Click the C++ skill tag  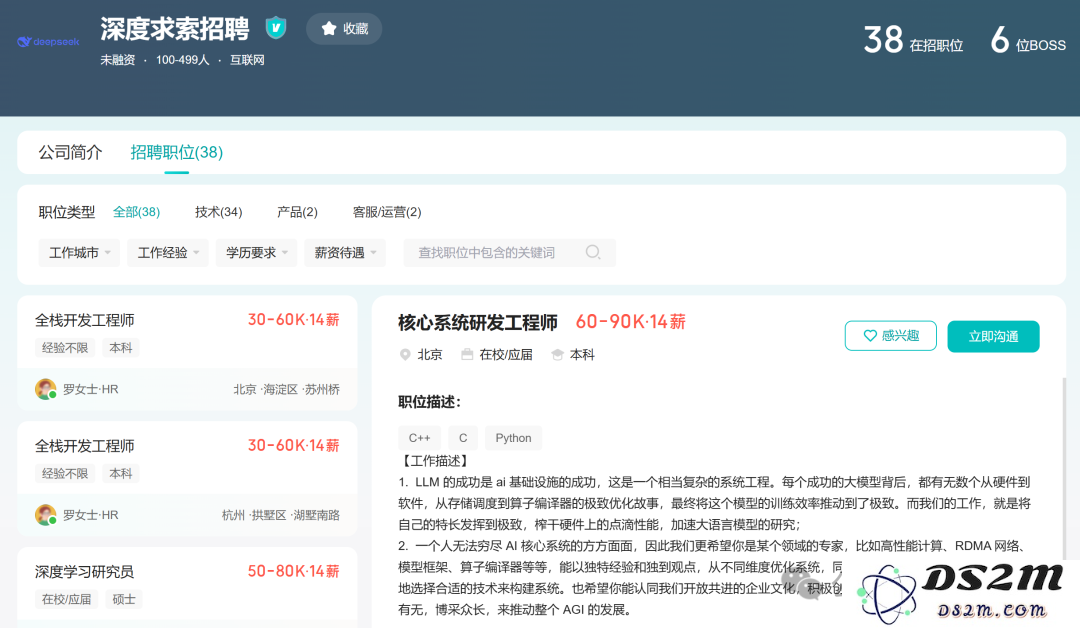(419, 438)
